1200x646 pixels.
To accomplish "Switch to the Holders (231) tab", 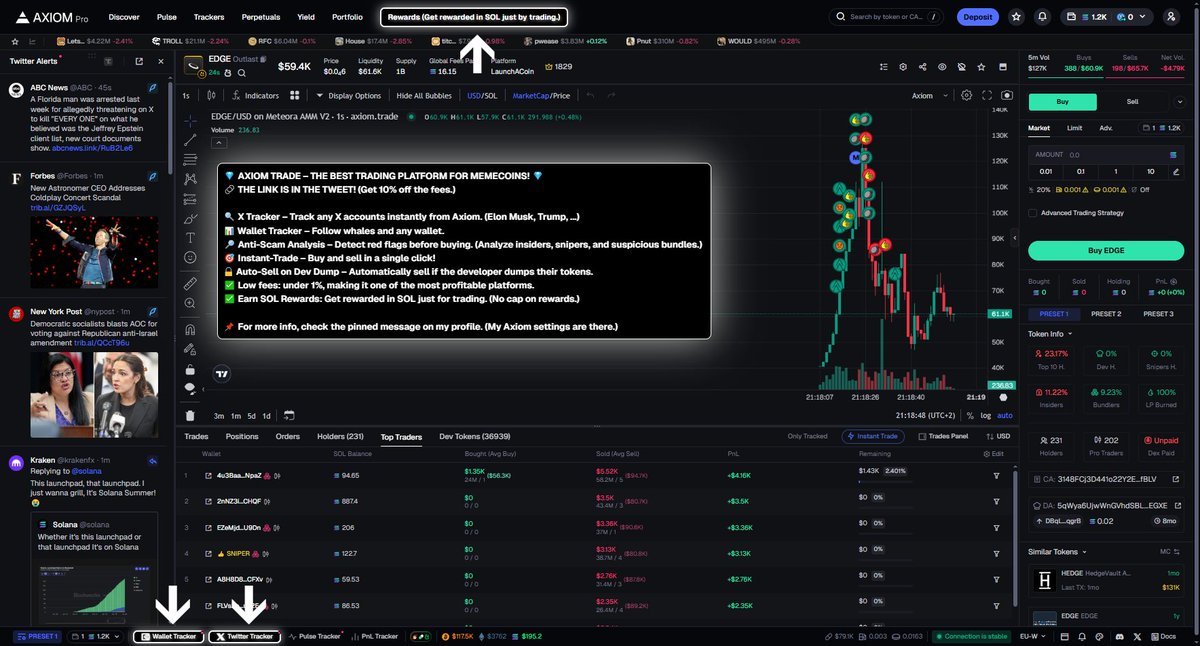I will pyautogui.click(x=341, y=437).
